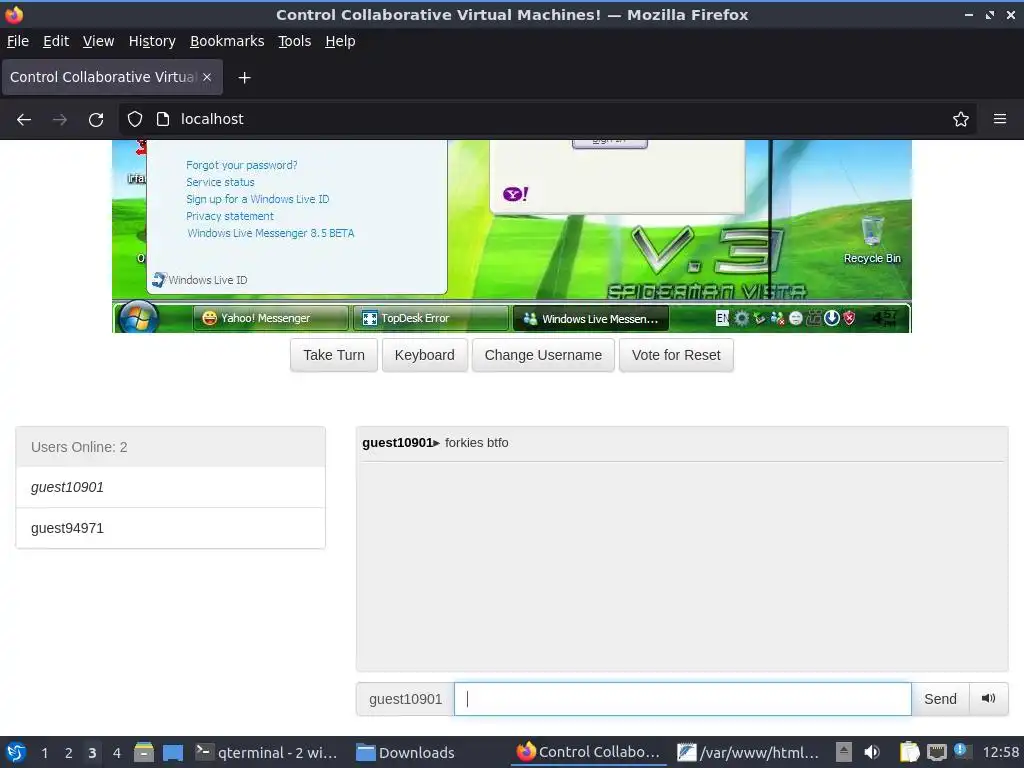Image resolution: width=1024 pixels, height=768 pixels.
Task: Switch to the /var/www/html editor window
Action: pos(748,752)
